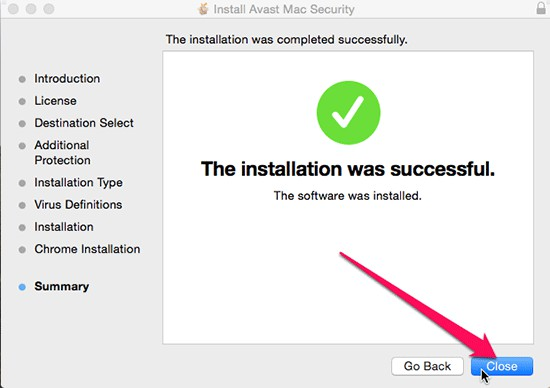The width and height of the screenshot is (550, 388).
Task: Select the Destination Select step
Action: click(84, 123)
